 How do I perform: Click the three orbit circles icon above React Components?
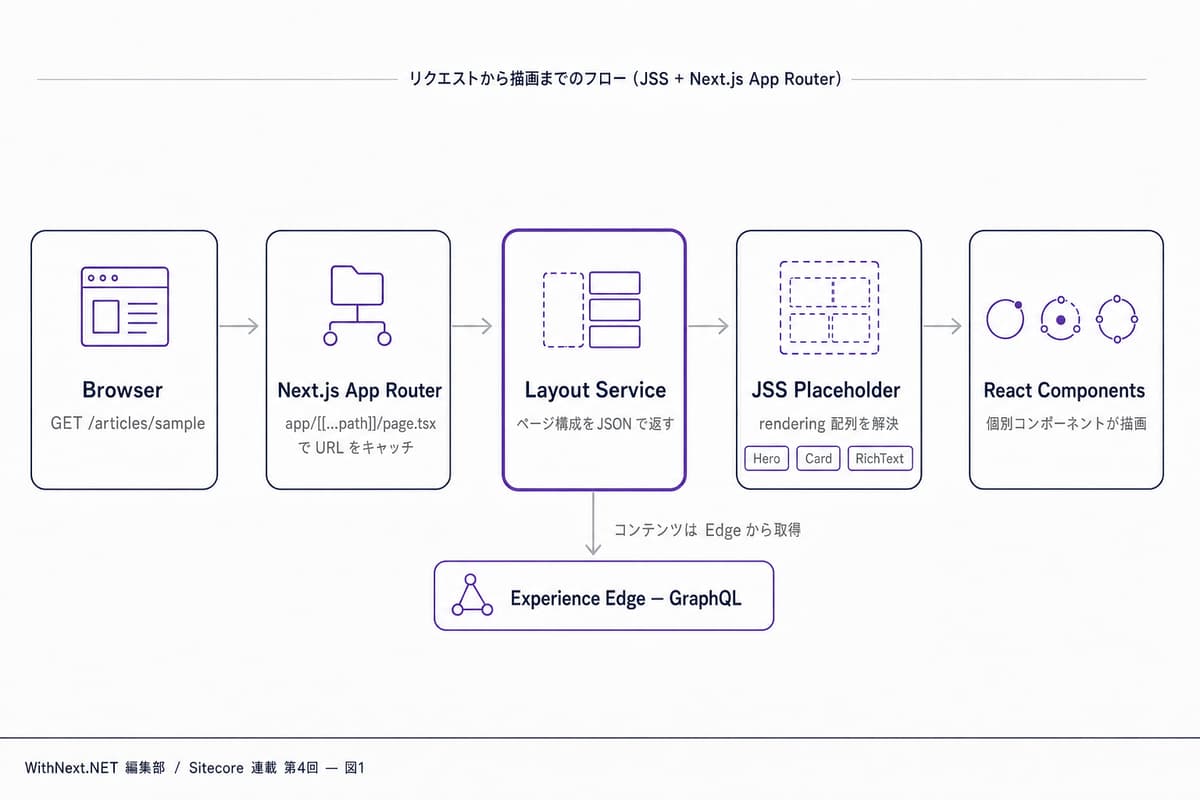click(x=1062, y=320)
